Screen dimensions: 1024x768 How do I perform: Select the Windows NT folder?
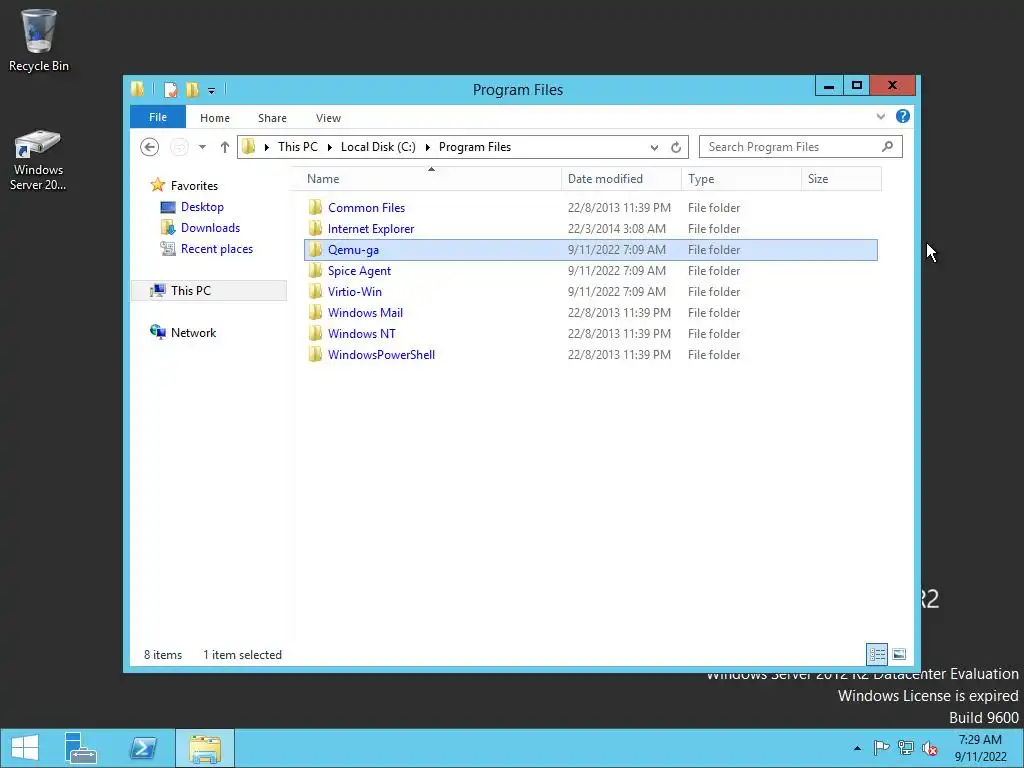coord(361,333)
